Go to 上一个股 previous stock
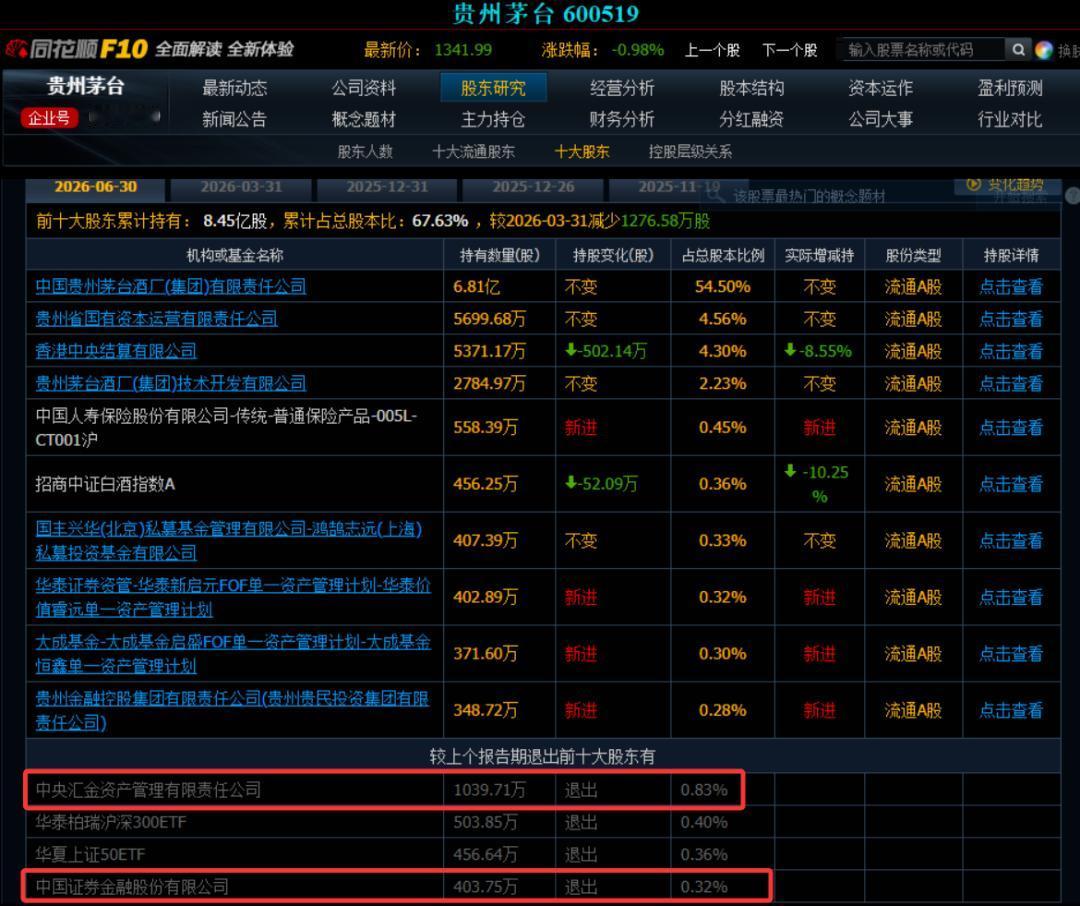The width and height of the screenshot is (1080, 906). coord(712,50)
